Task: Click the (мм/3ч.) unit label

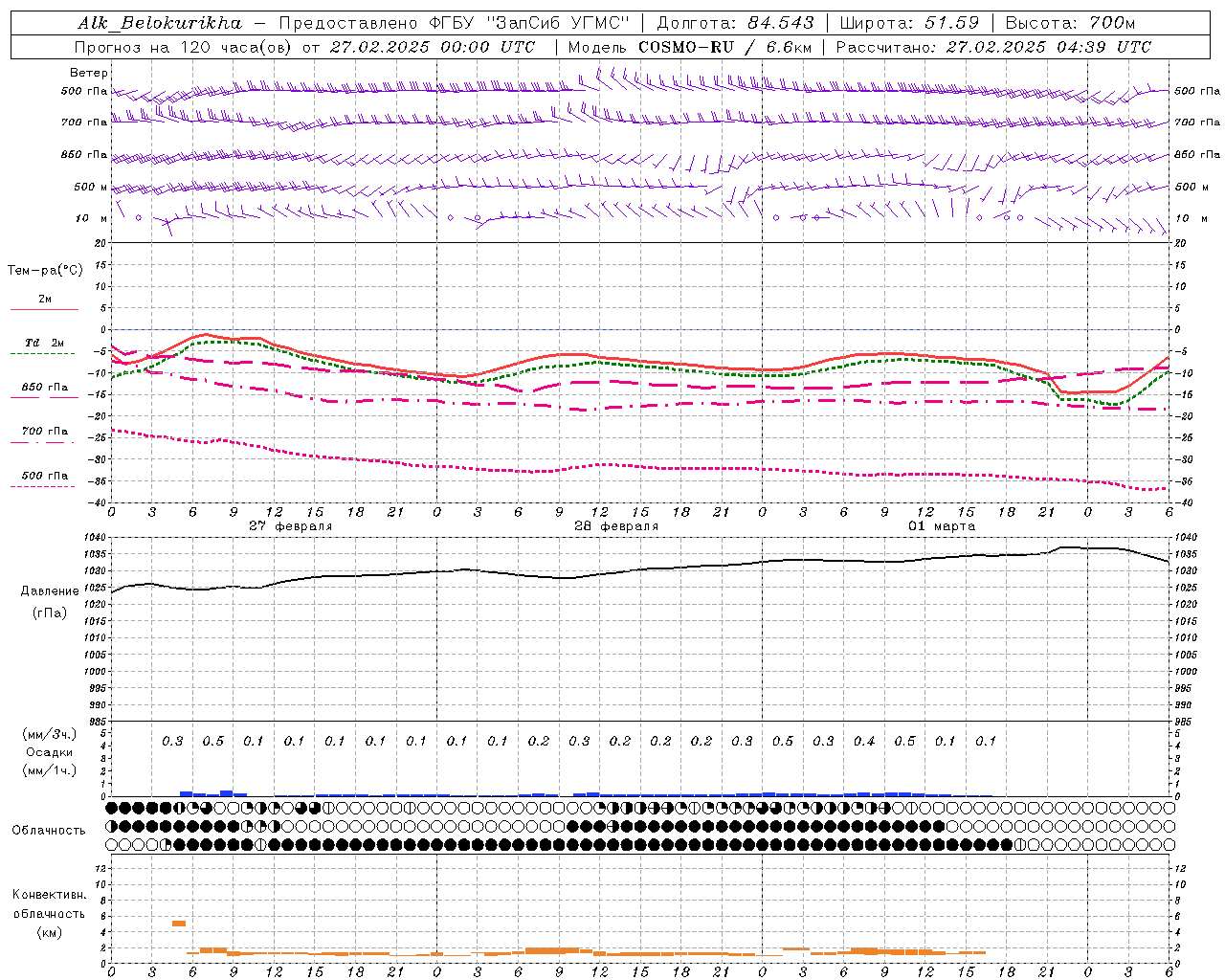Action: tap(50, 734)
